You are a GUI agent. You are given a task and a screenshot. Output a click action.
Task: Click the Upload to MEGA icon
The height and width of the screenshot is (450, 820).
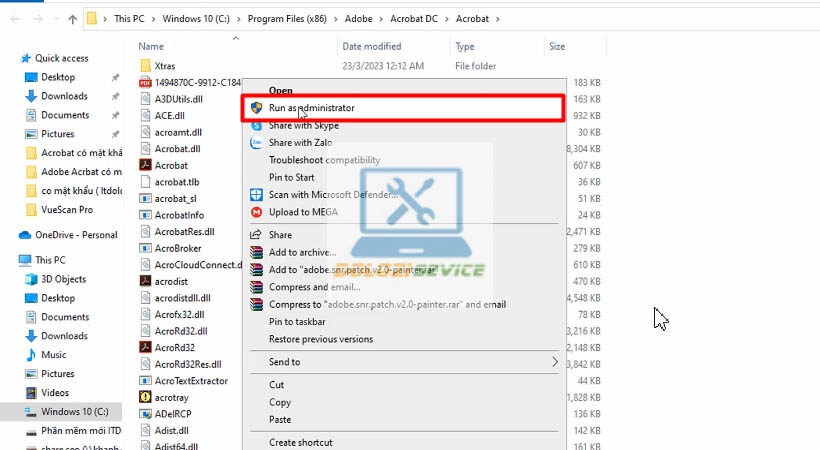coord(256,212)
